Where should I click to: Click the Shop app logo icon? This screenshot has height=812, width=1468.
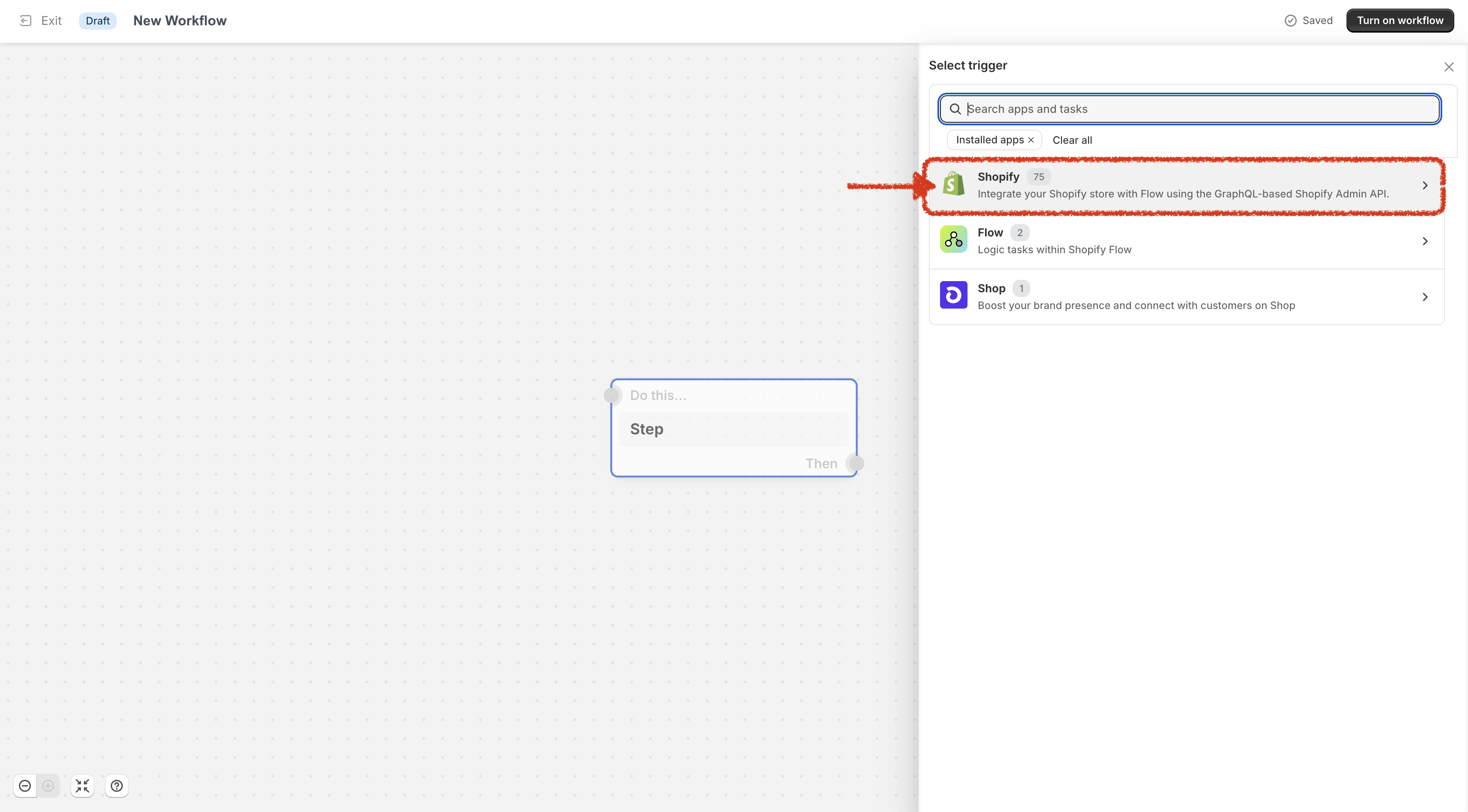(x=953, y=295)
